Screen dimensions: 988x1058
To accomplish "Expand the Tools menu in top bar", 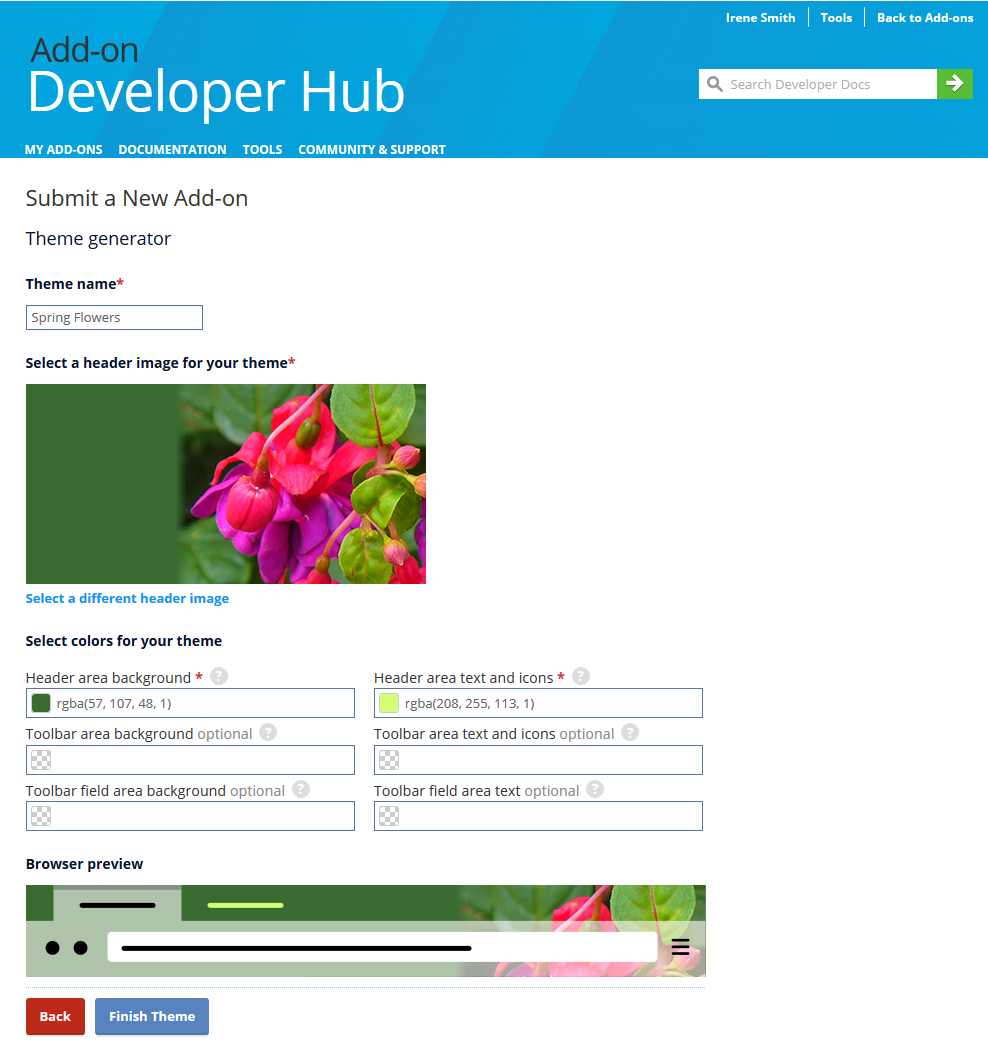I will point(836,17).
